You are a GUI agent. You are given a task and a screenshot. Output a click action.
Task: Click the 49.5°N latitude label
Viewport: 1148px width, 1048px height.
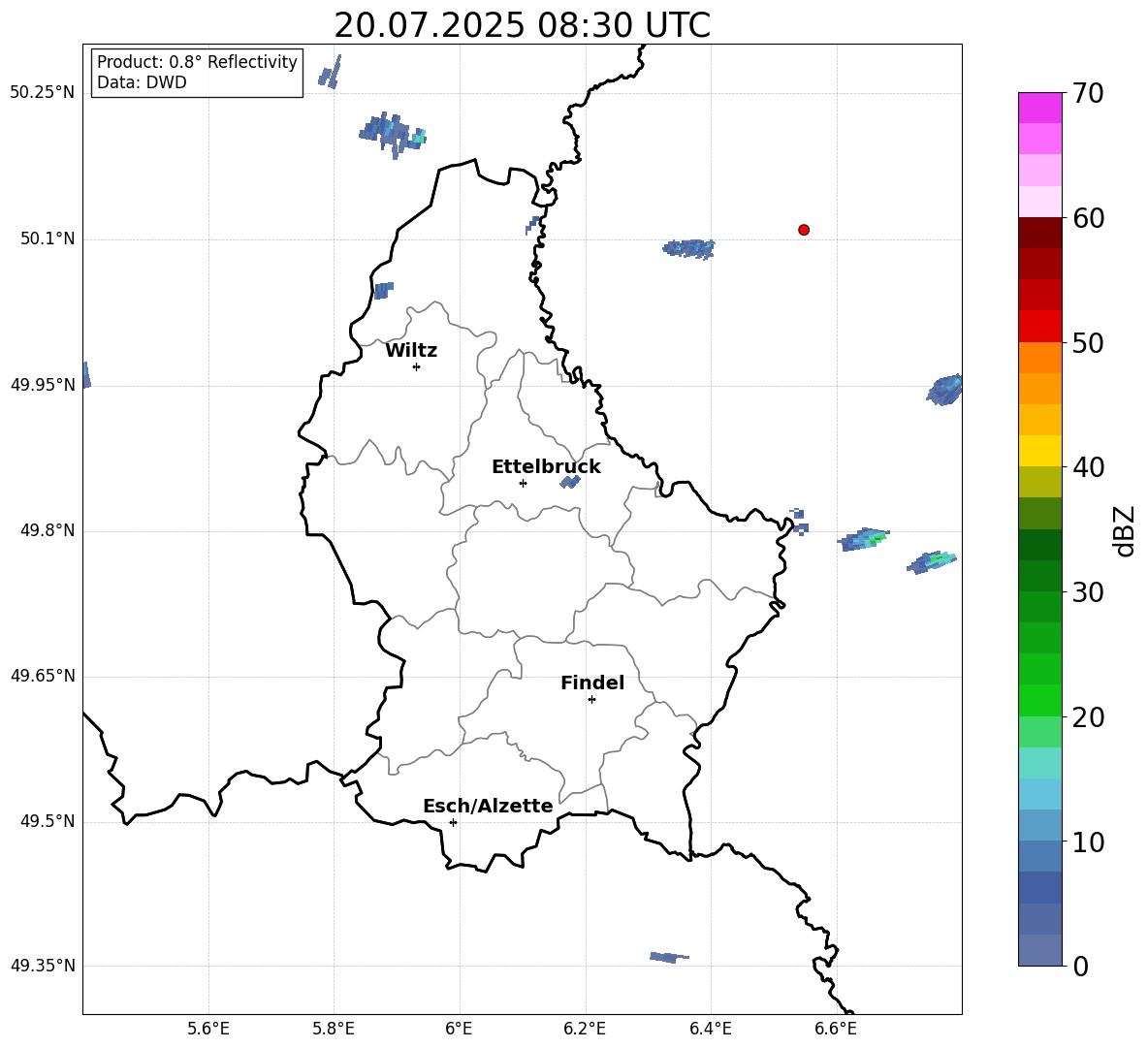click(48, 821)
